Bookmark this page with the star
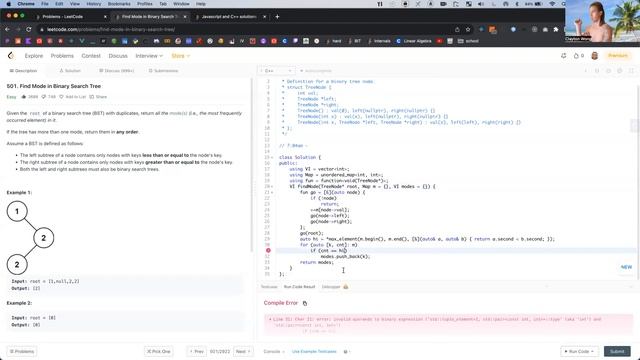Screen dimensions: 640x360 click(x=468, y=29)
